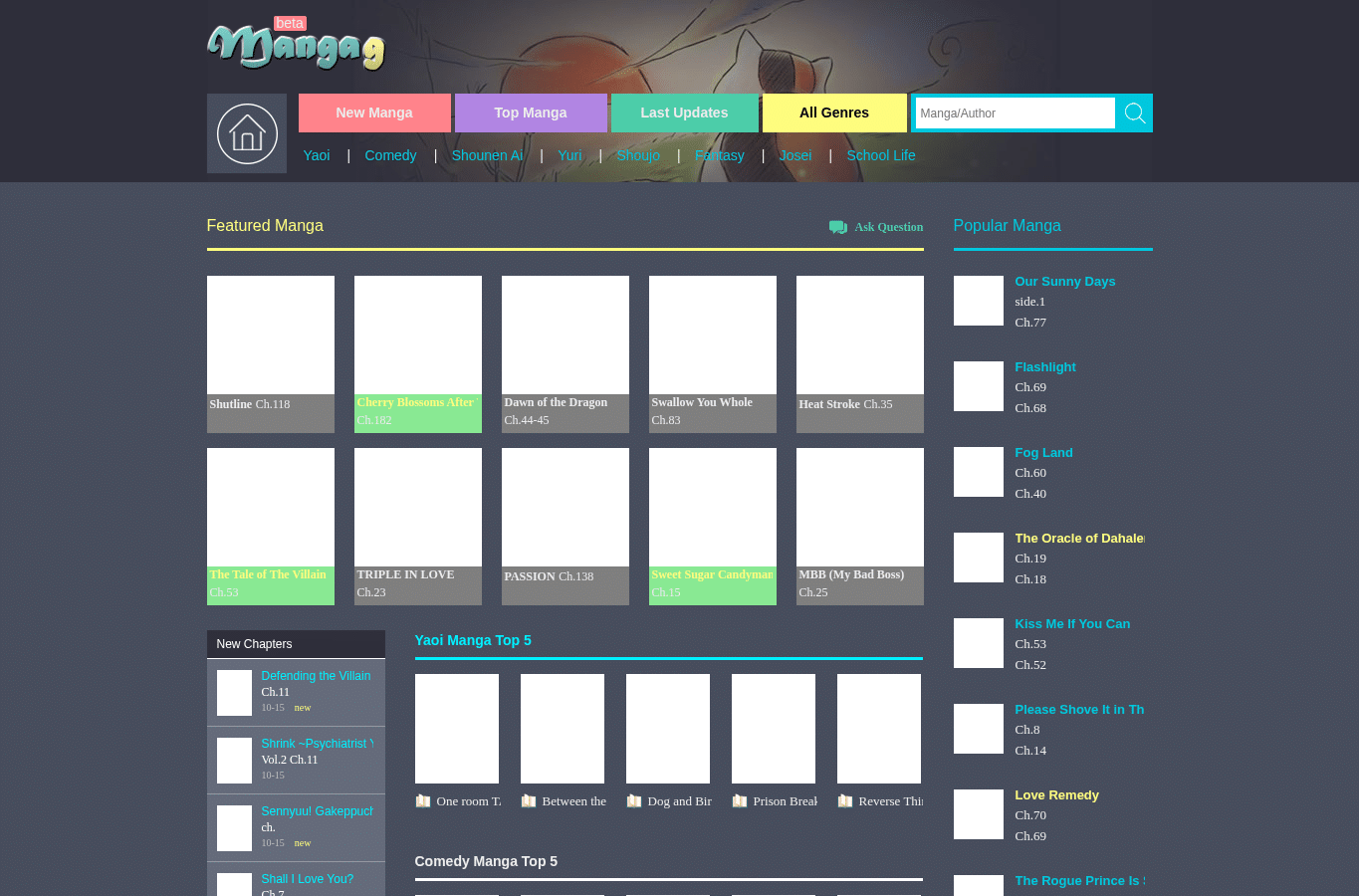Select the All Genres tab

point(834,112)
